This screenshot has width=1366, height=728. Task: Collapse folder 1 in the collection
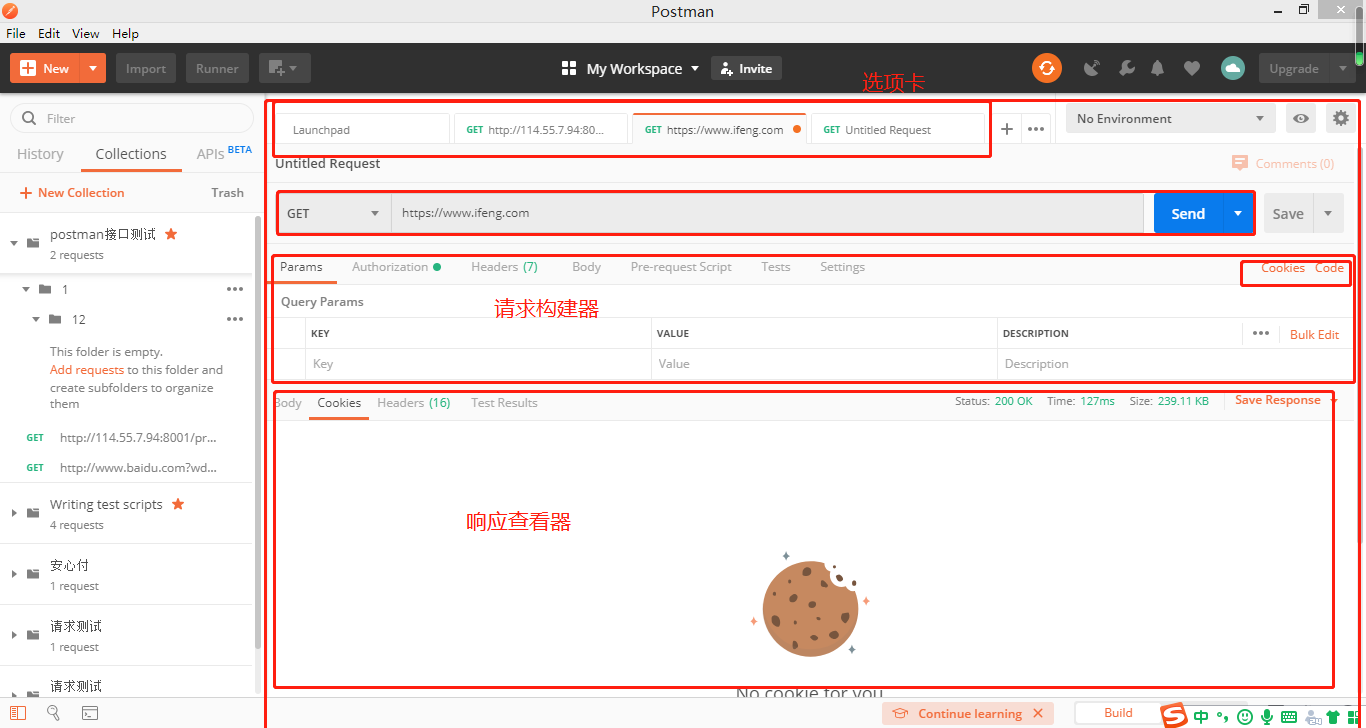point(26,289)
